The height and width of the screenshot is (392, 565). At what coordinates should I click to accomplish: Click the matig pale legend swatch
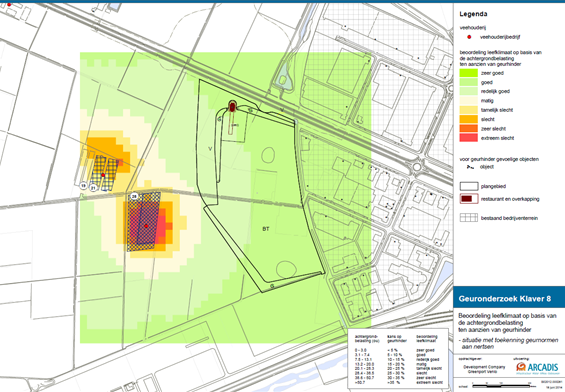coord(468,101)
